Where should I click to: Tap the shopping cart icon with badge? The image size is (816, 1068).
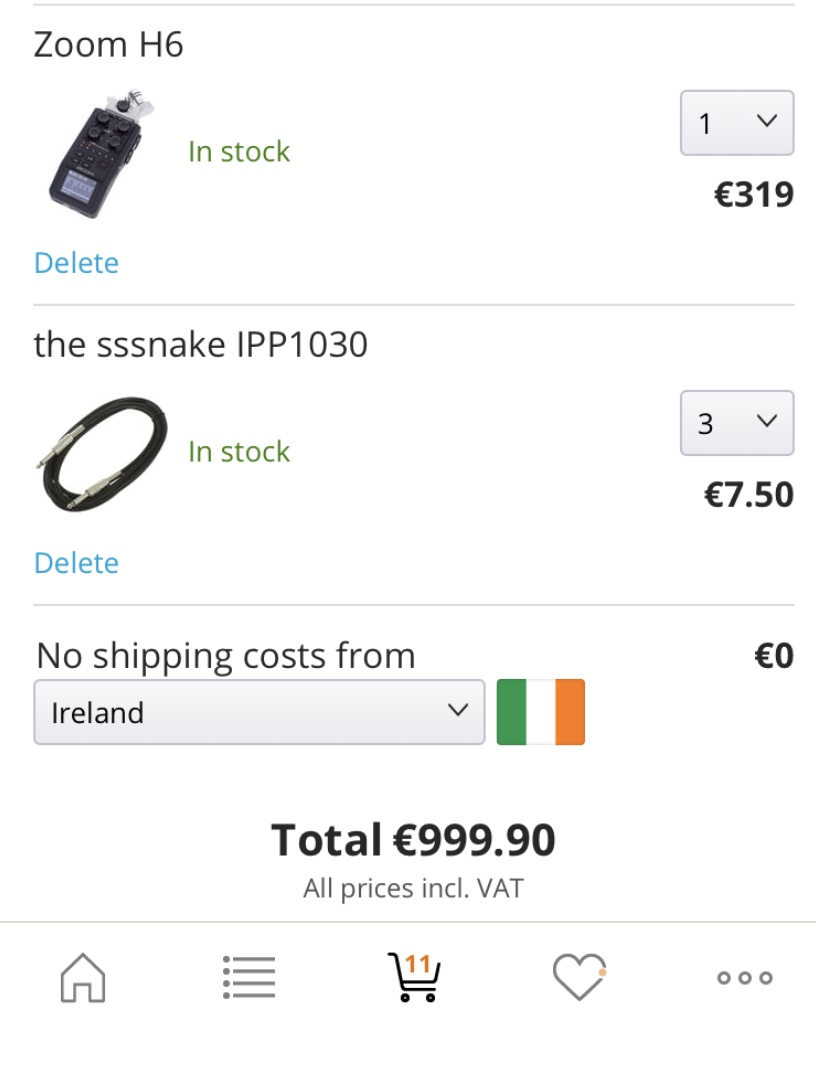(x=414, y=977)
